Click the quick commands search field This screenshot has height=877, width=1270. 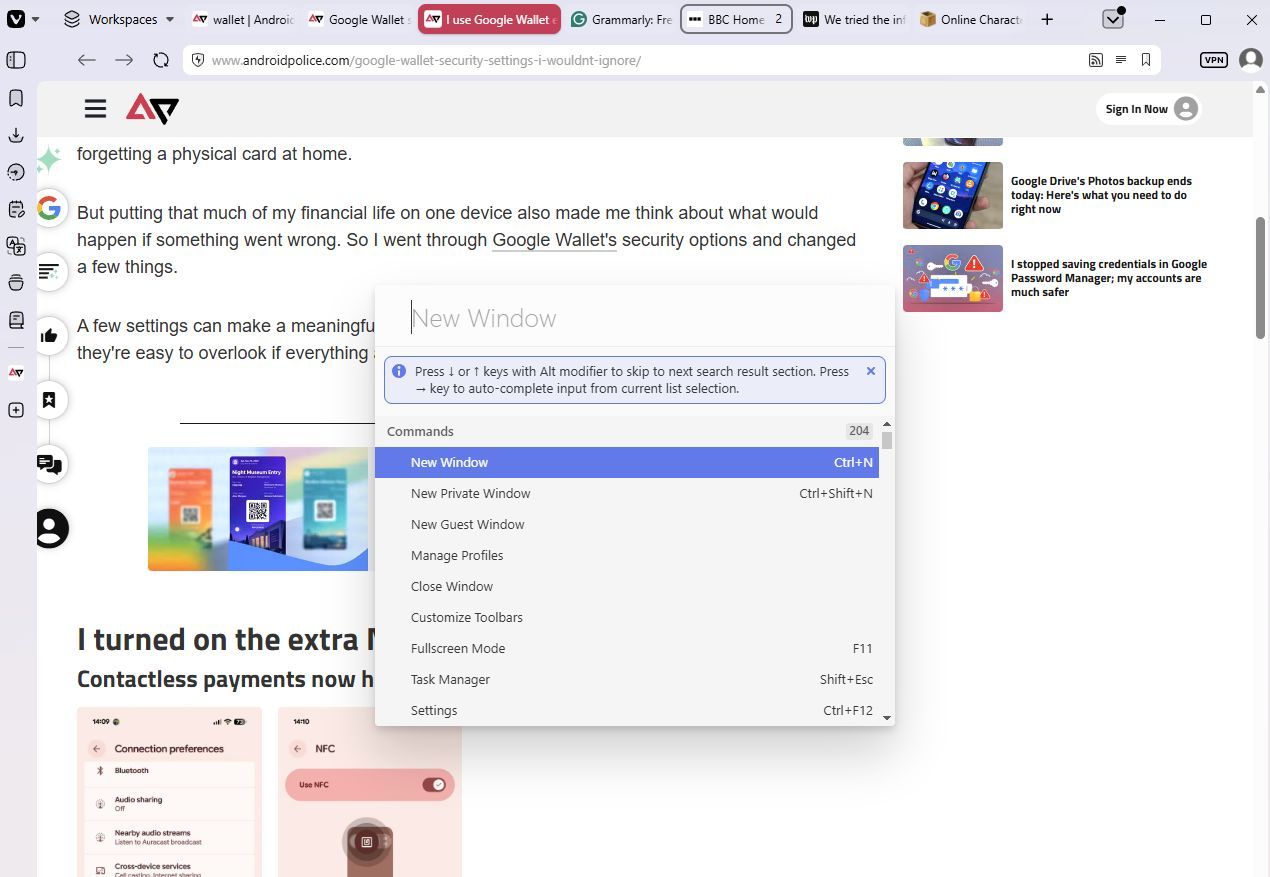[x=635, y=318]
